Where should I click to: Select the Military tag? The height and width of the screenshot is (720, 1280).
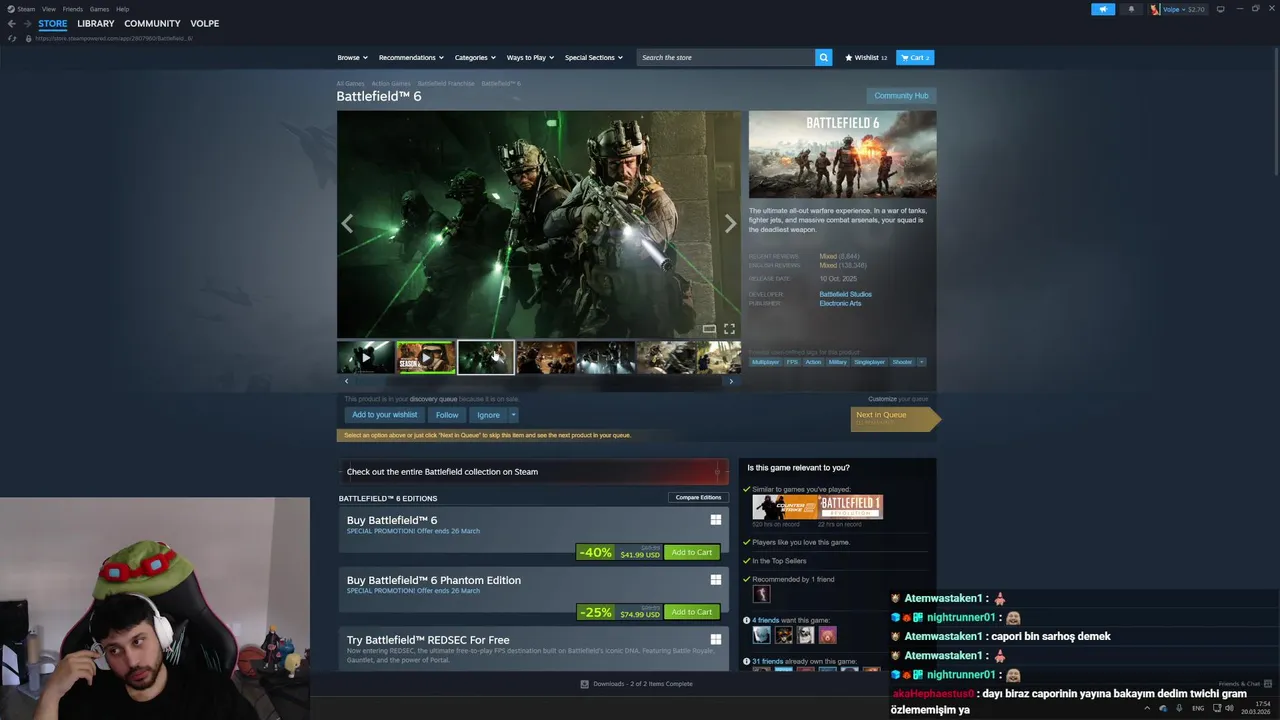(x=837, y=362)
